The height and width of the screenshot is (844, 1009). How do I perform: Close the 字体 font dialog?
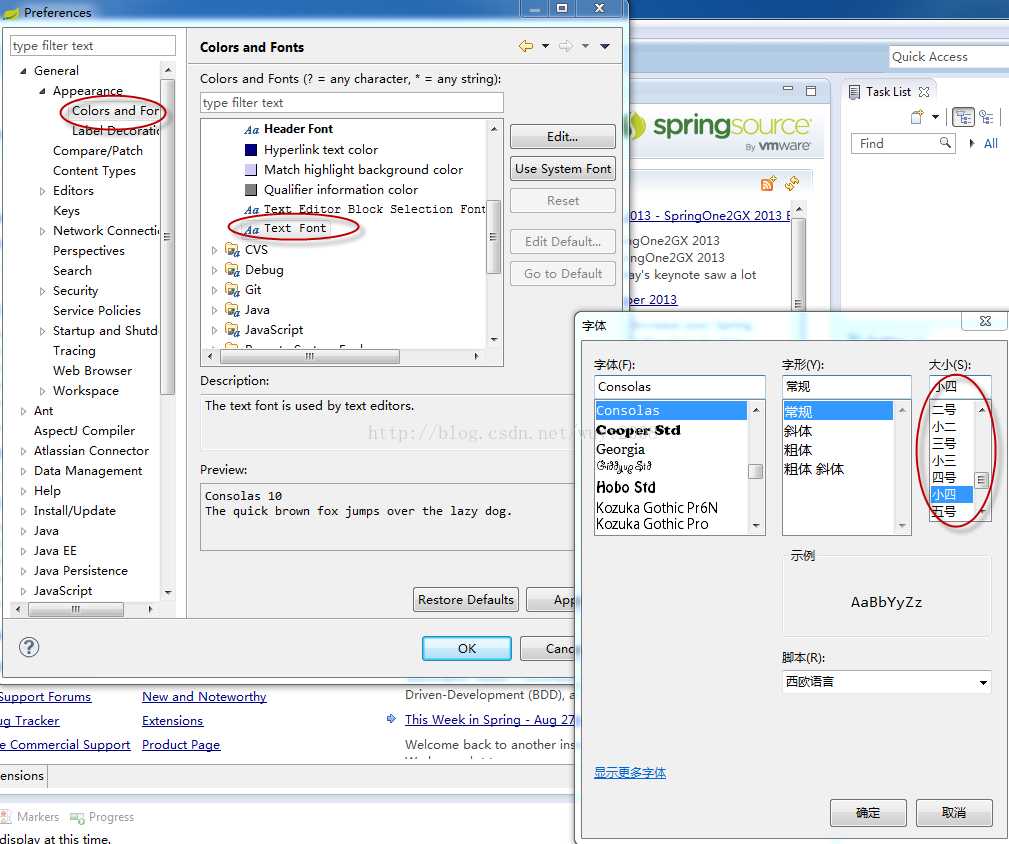tap(985, 320)
